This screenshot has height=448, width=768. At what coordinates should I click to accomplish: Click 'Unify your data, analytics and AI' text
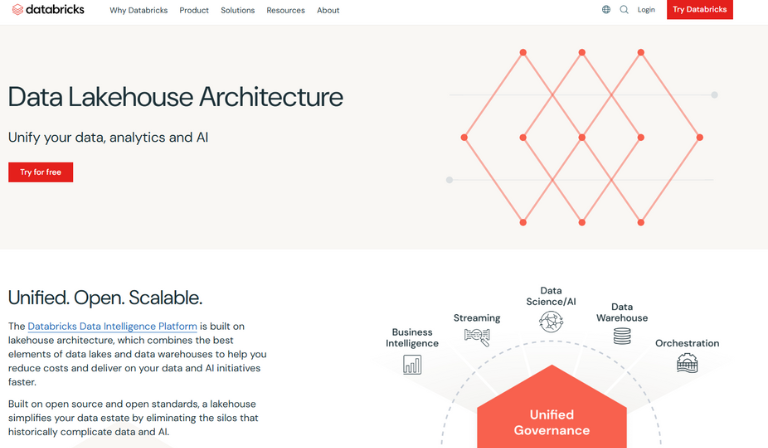(108, 137)
